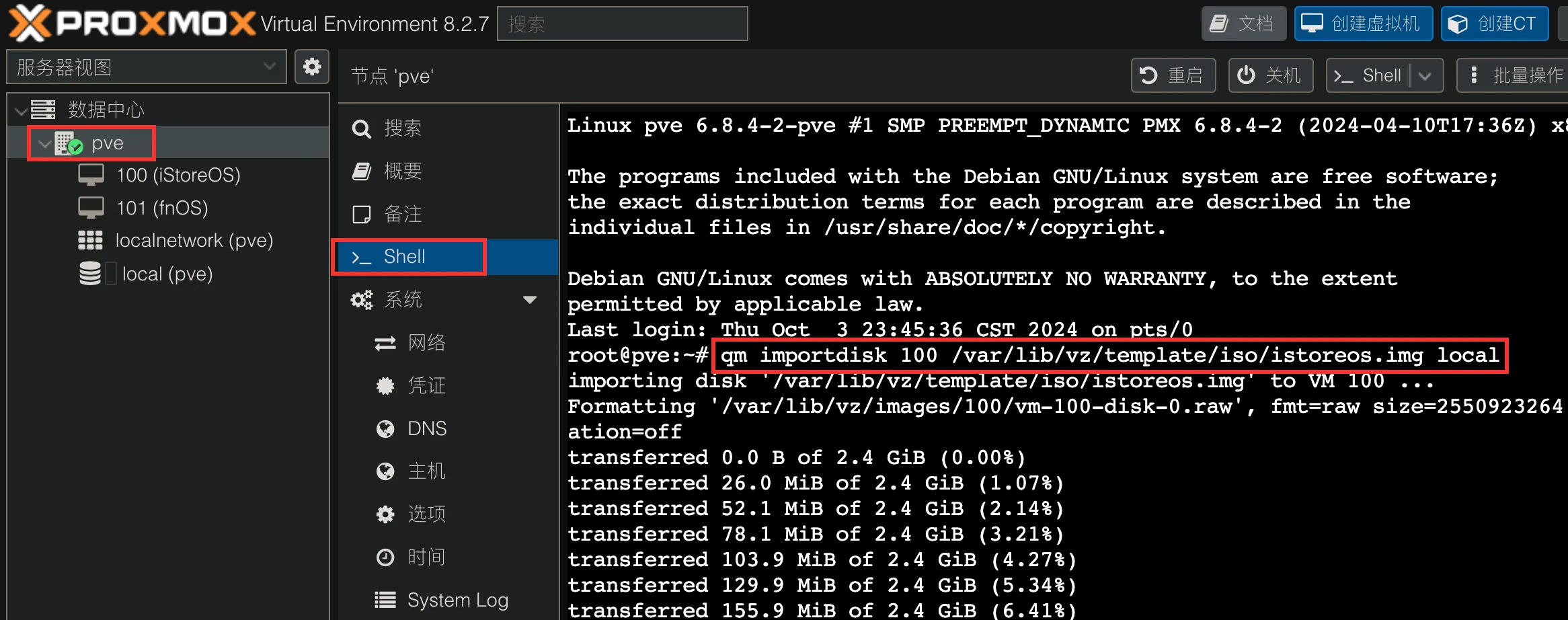Click the monitor icon for VM 100 iStoreOS
This screenshot has height=620, width=1568.
pyautogui.click(x=91, y=176)
